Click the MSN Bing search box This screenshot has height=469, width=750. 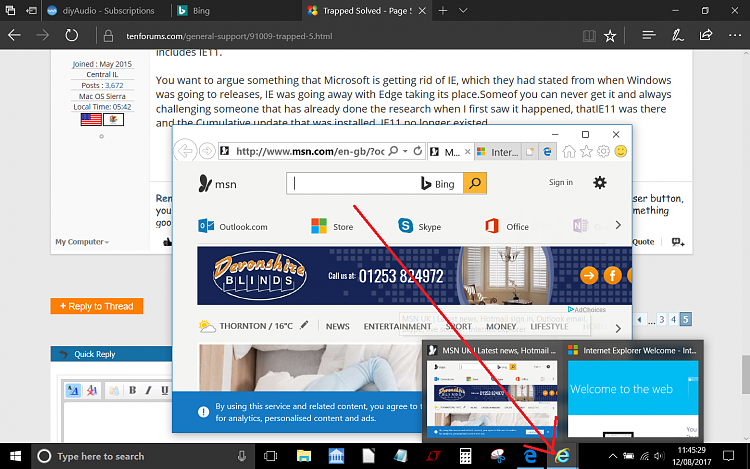(x=354, y=184)
